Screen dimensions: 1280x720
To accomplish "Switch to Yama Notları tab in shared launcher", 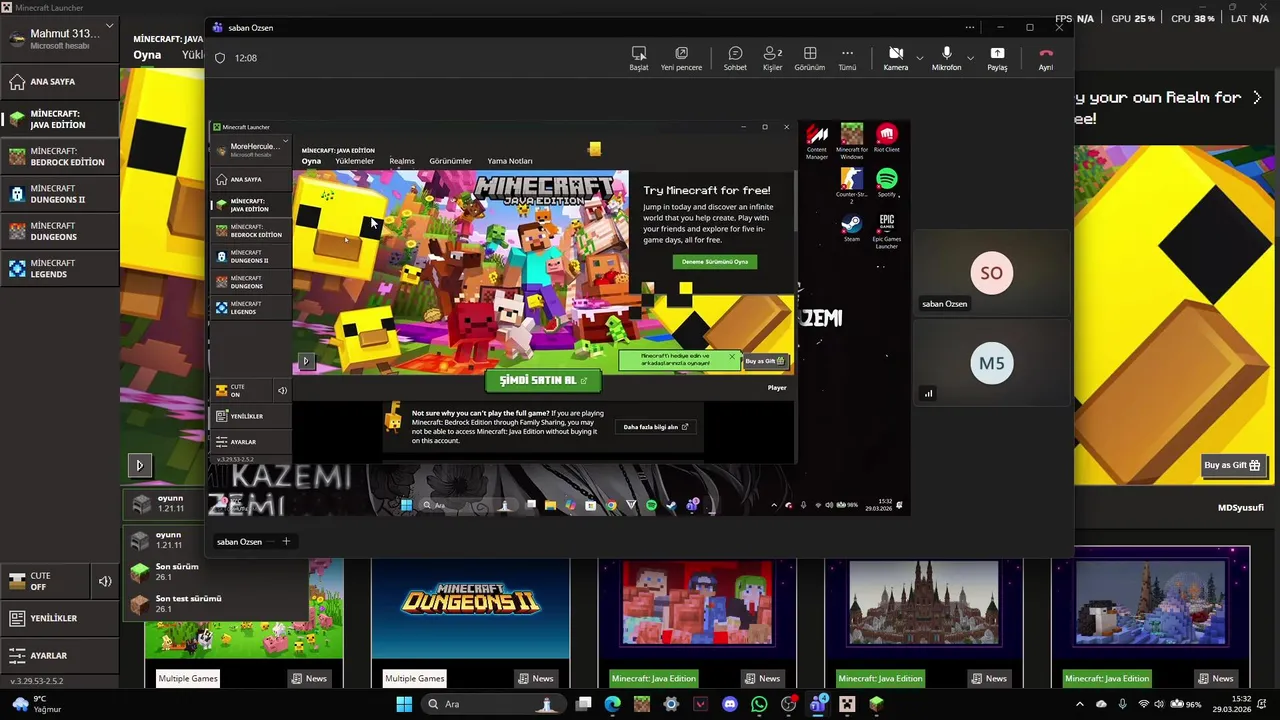I will [509, 161].
